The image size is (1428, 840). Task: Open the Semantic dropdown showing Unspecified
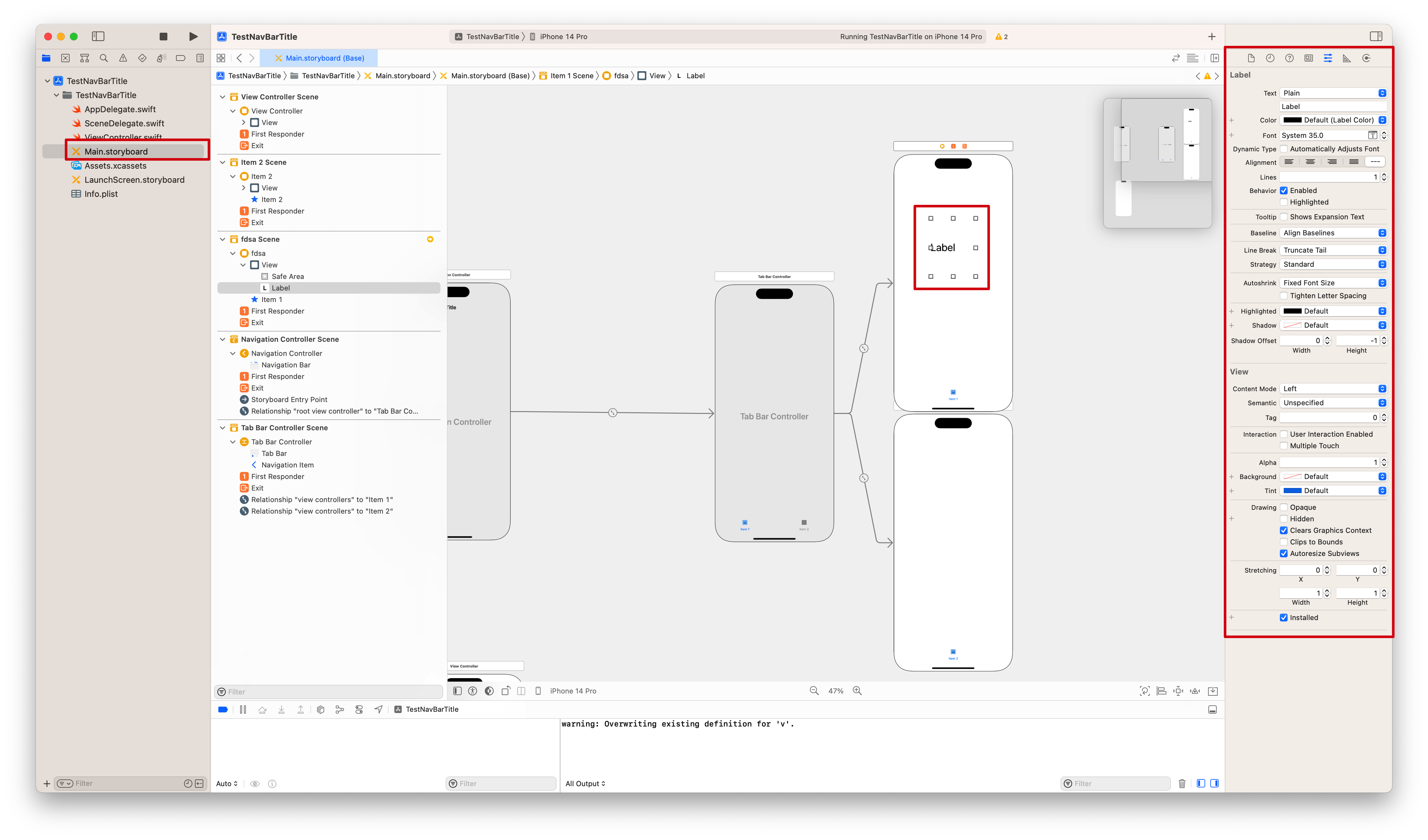1333,402
